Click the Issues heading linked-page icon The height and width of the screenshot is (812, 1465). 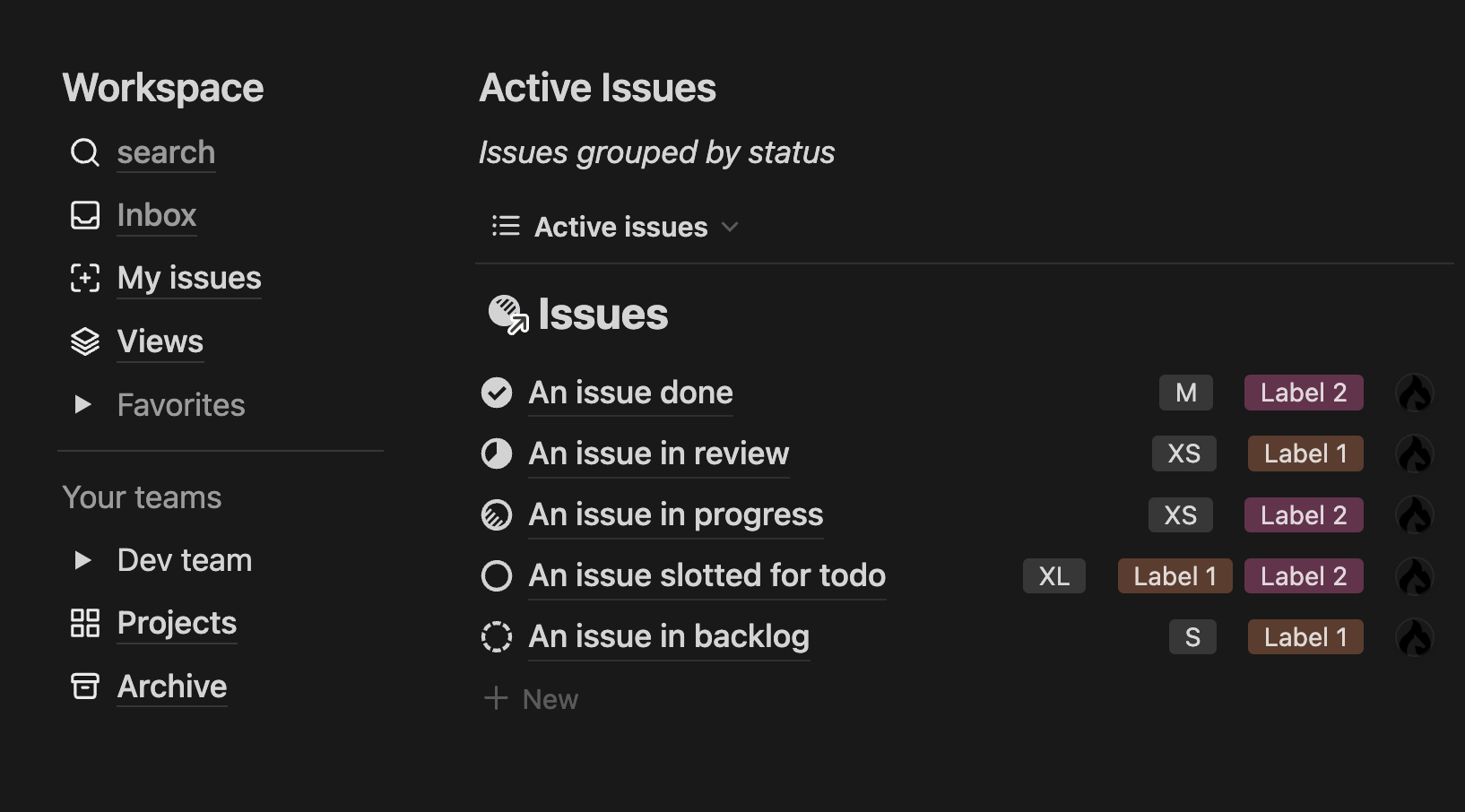click(508, 315)
